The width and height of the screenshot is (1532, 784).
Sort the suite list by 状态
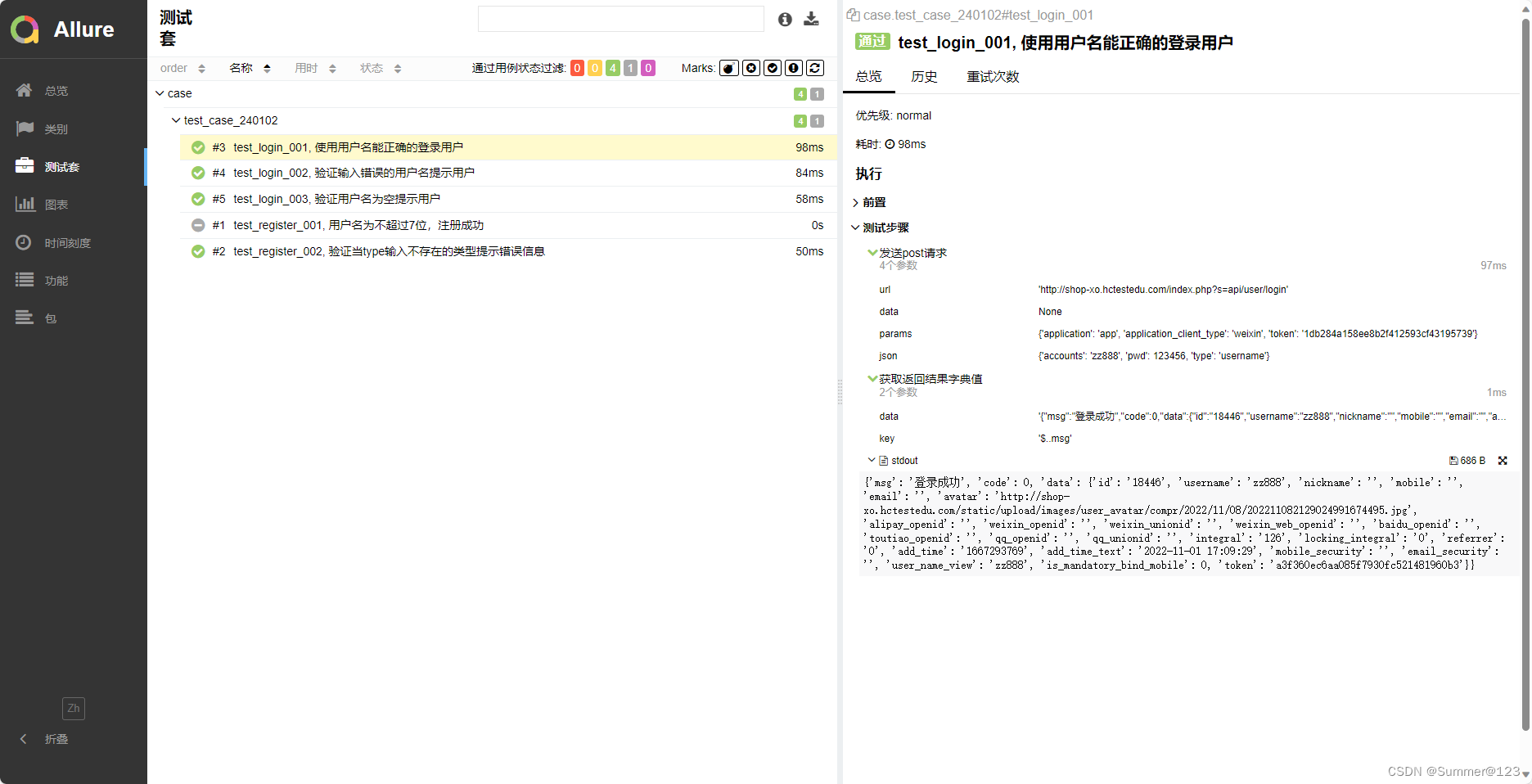click(381, 68)
